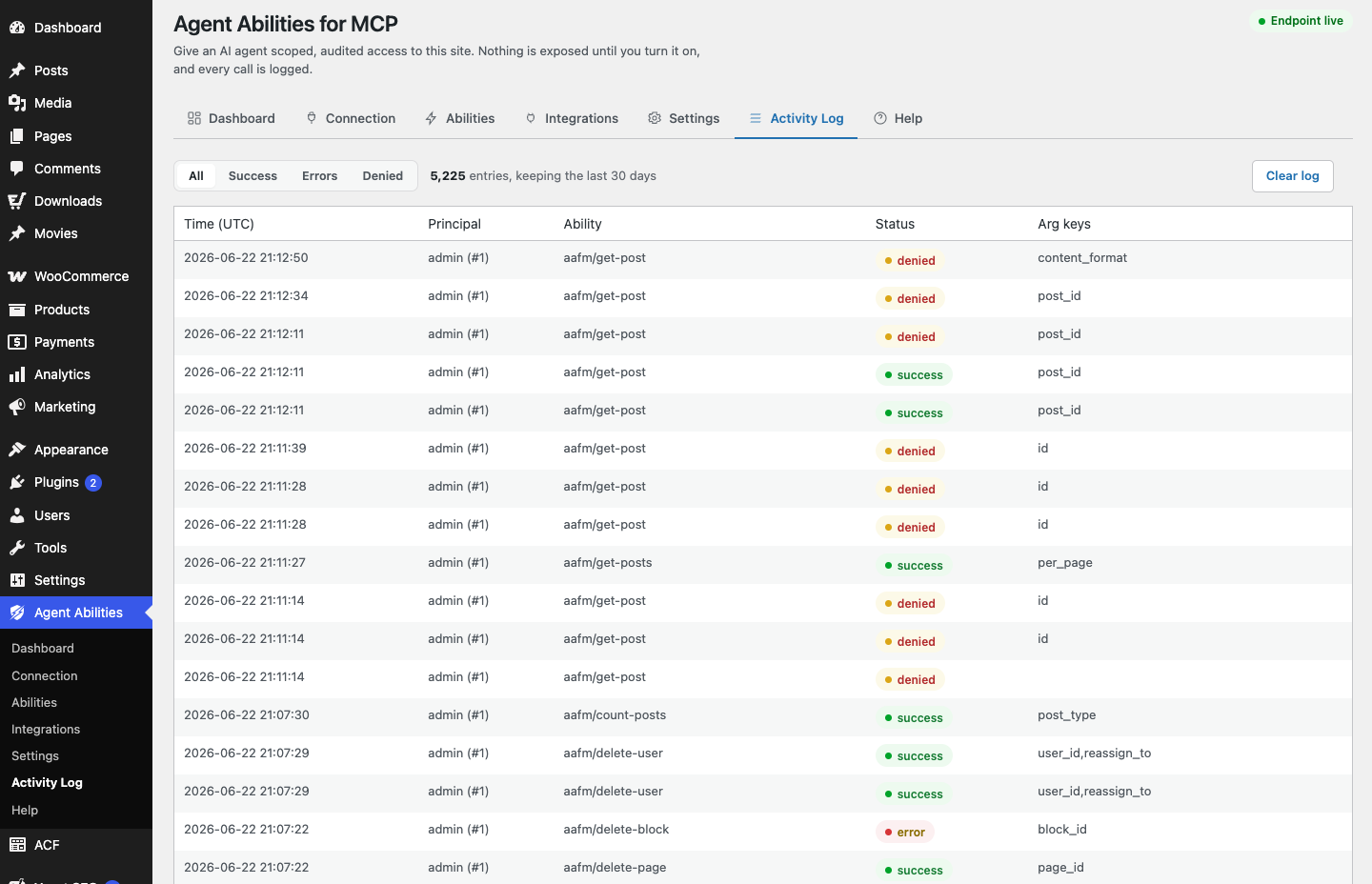Click the Help tab question mark icon
Screen dimensions: 1372x884
click(x=880, y=118)
